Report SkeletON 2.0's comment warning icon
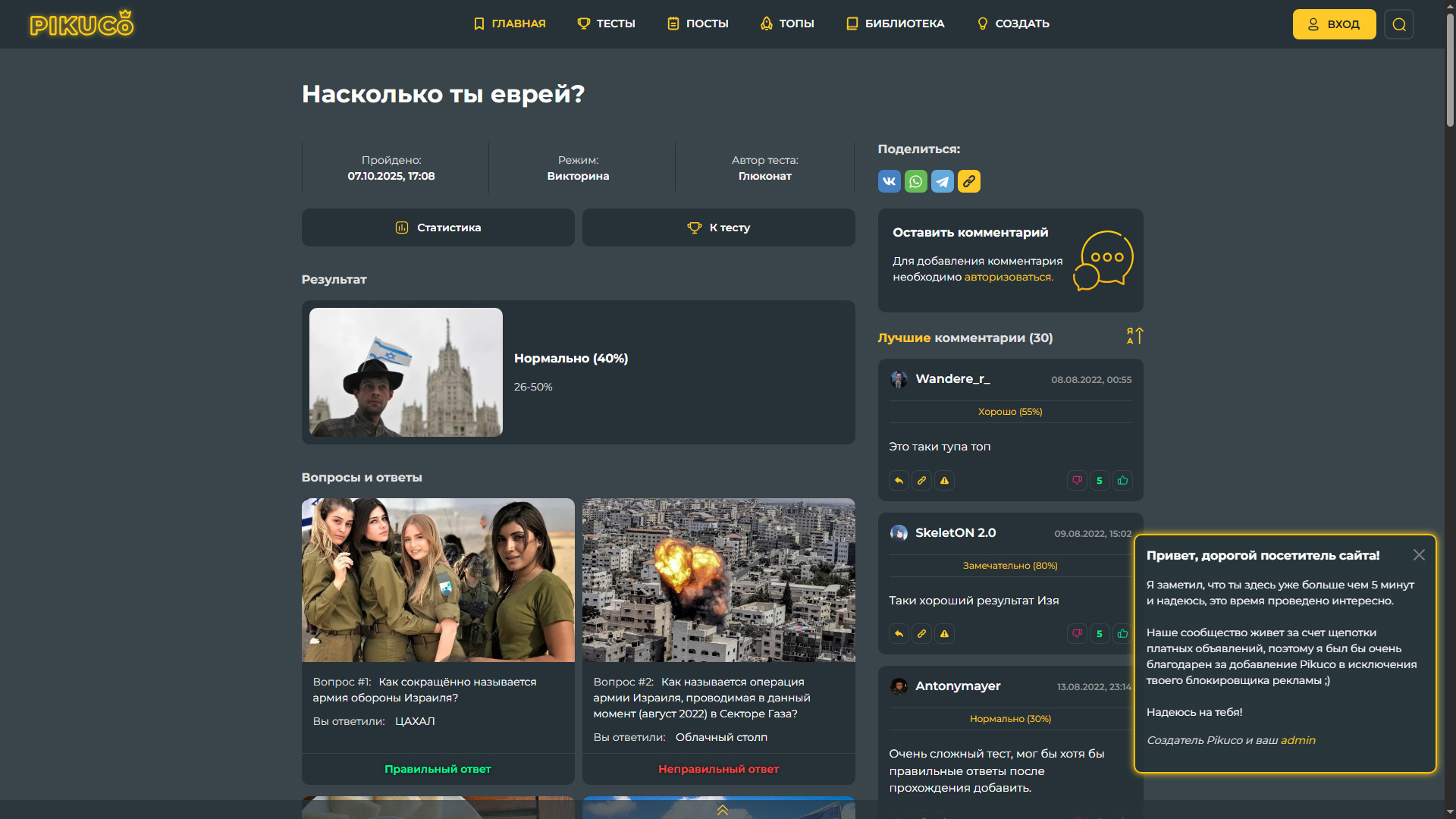Image resolution: width=1456 pixels, height=819 pixels. [944, 634]
